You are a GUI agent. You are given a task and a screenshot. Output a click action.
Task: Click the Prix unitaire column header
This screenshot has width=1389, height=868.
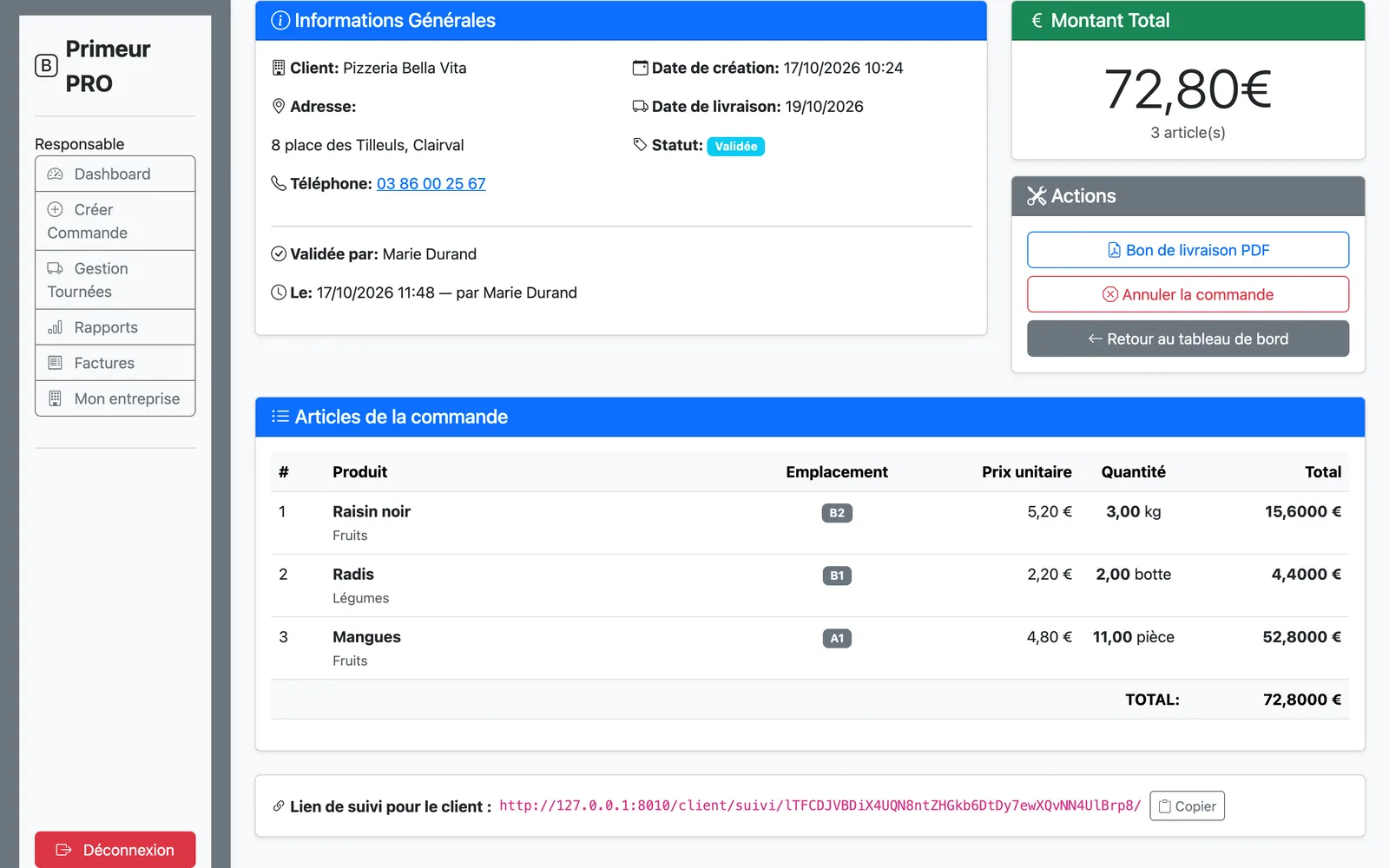tap(1026, 471)
